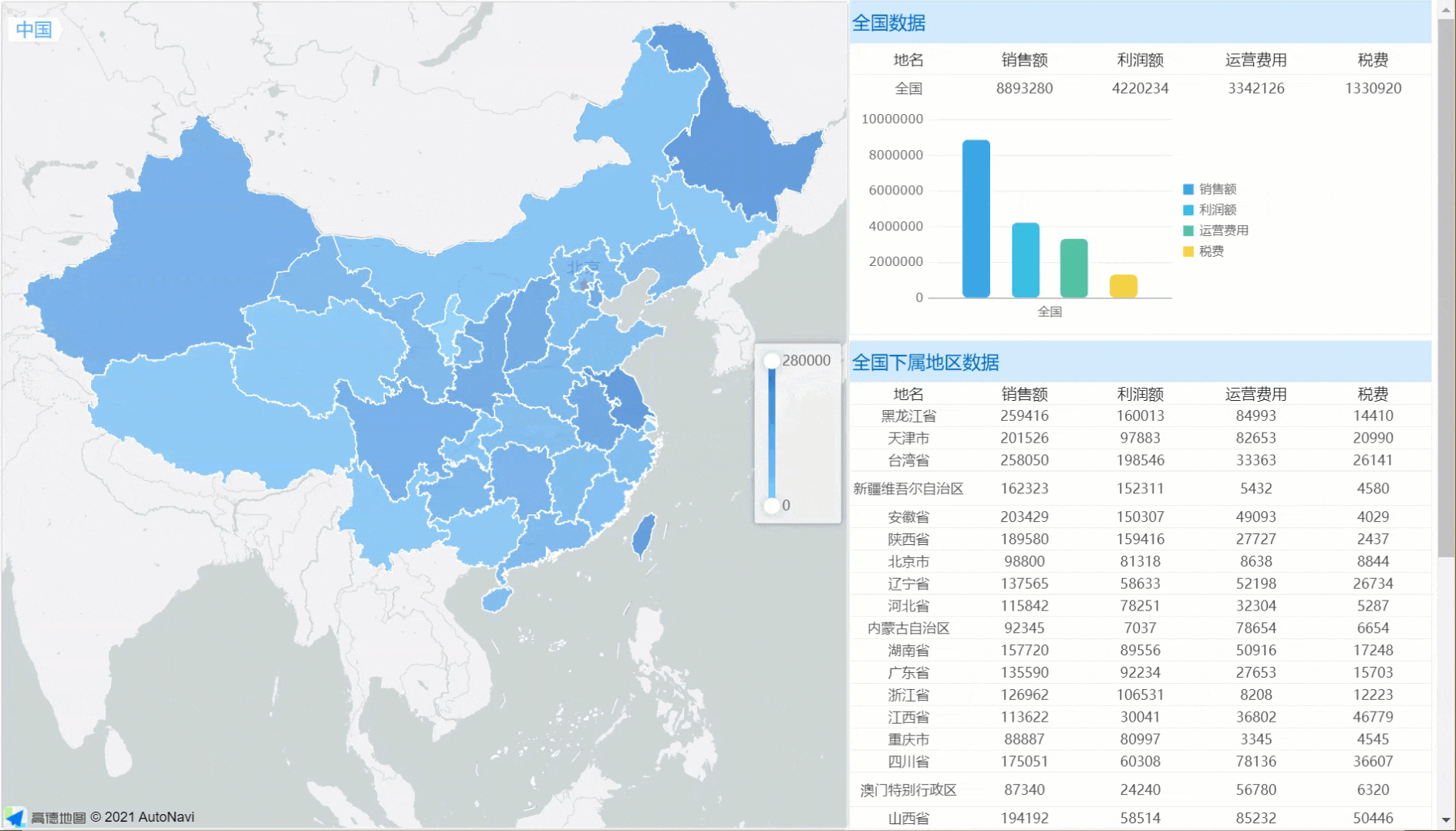Select the 新疆维吾尔自治区 row name

click(x=908, y=489)
